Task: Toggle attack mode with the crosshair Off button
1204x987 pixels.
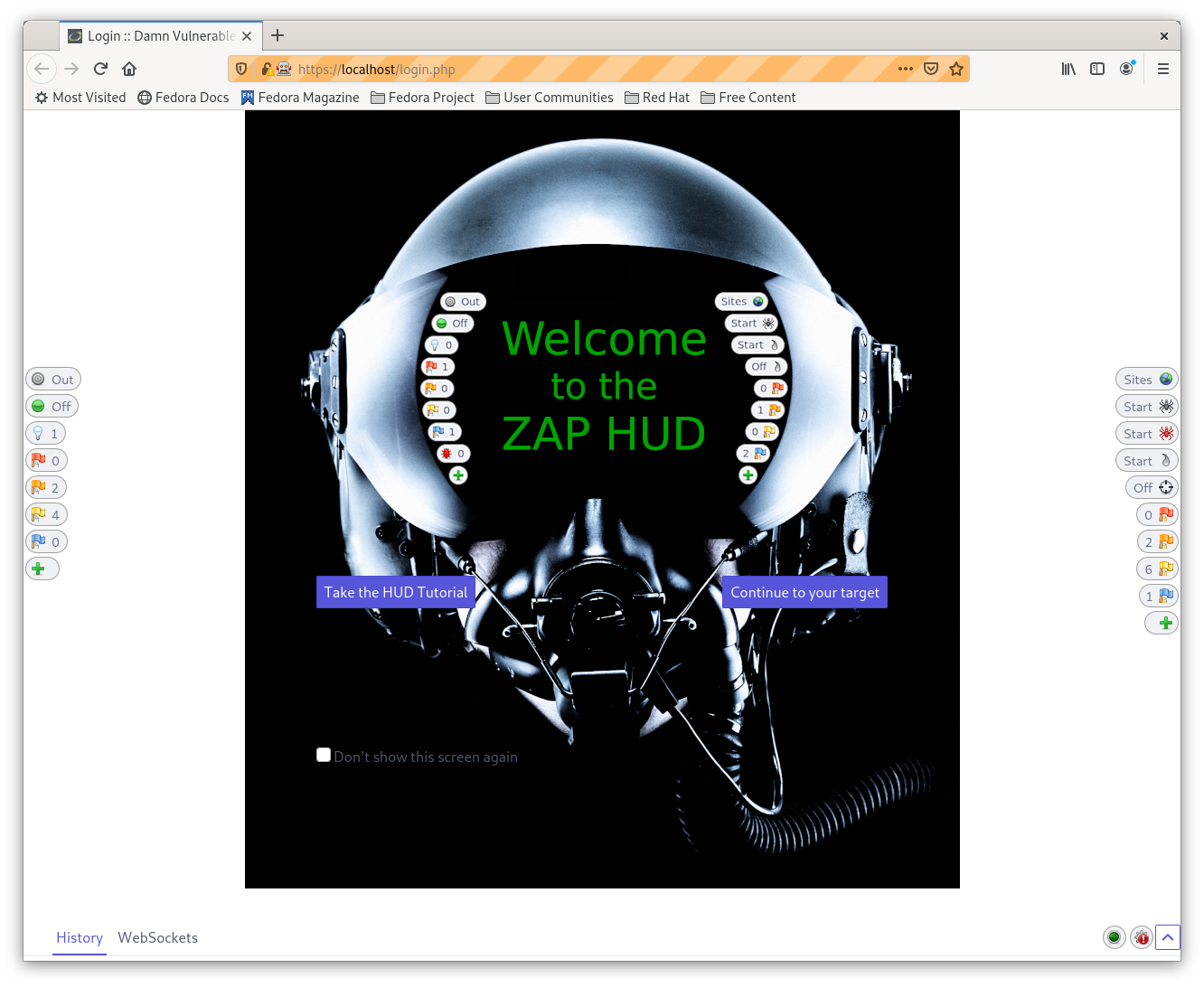Action: [1153, 488]
